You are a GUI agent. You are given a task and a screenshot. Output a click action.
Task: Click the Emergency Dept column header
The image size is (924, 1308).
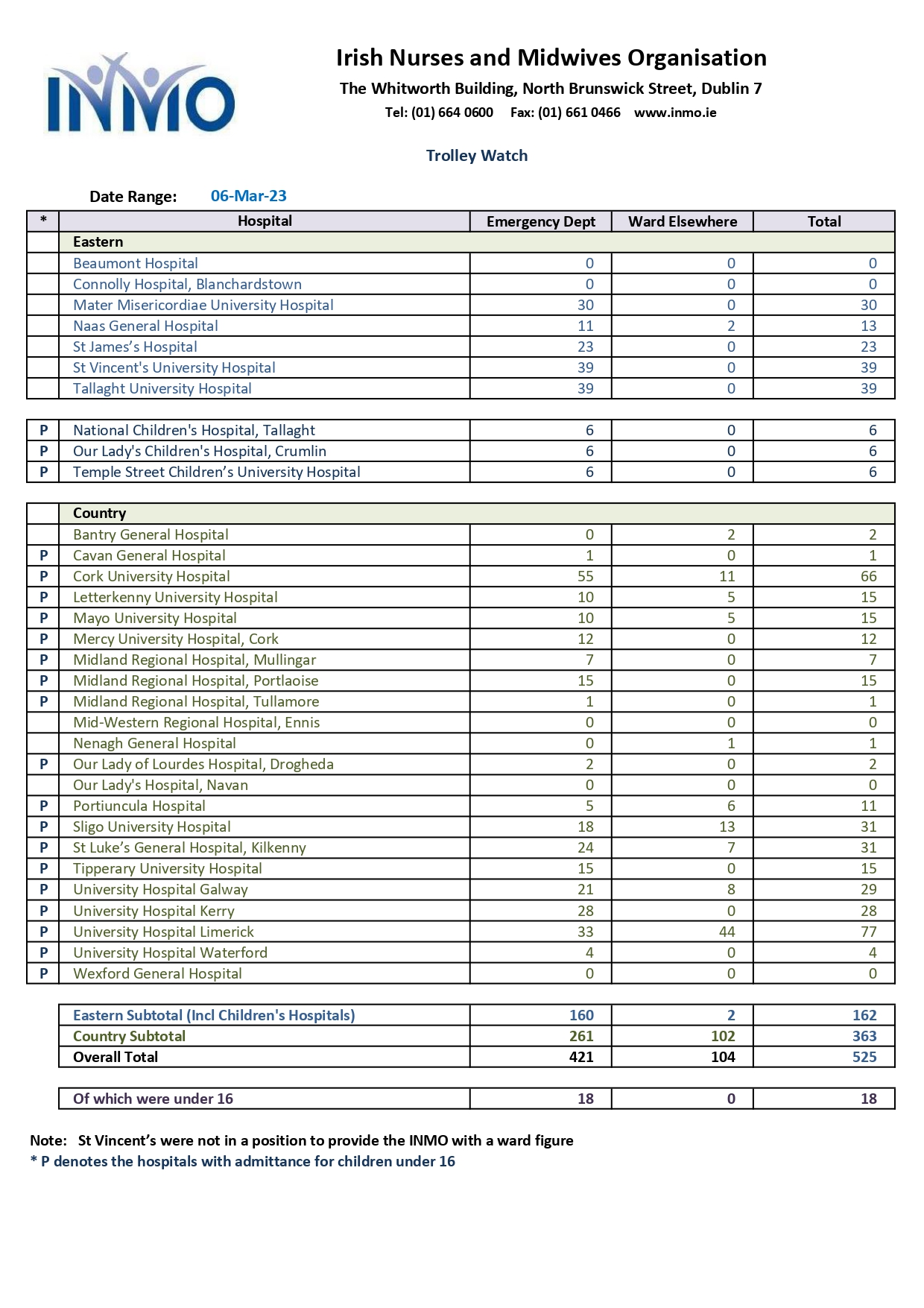pos(541,221)
